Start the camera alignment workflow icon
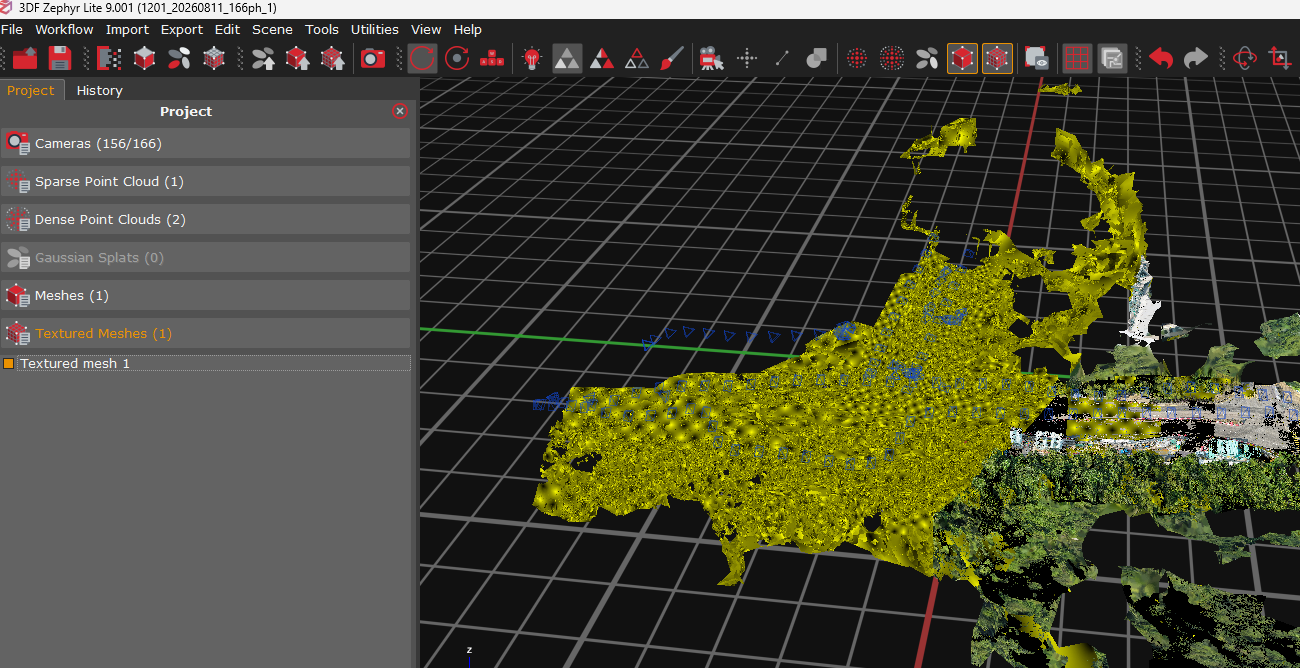 click(x=110, y=58)
